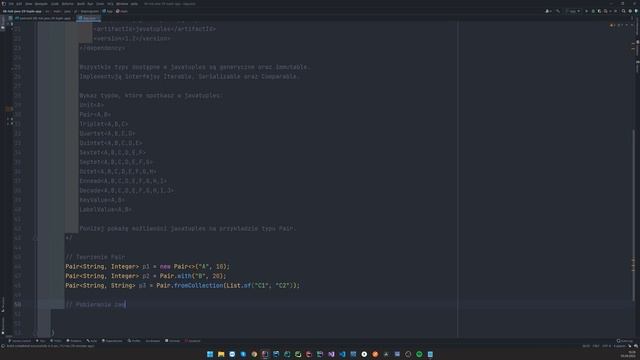
Task: Click the line separator CRLF status entry
Action: (596, 346)
